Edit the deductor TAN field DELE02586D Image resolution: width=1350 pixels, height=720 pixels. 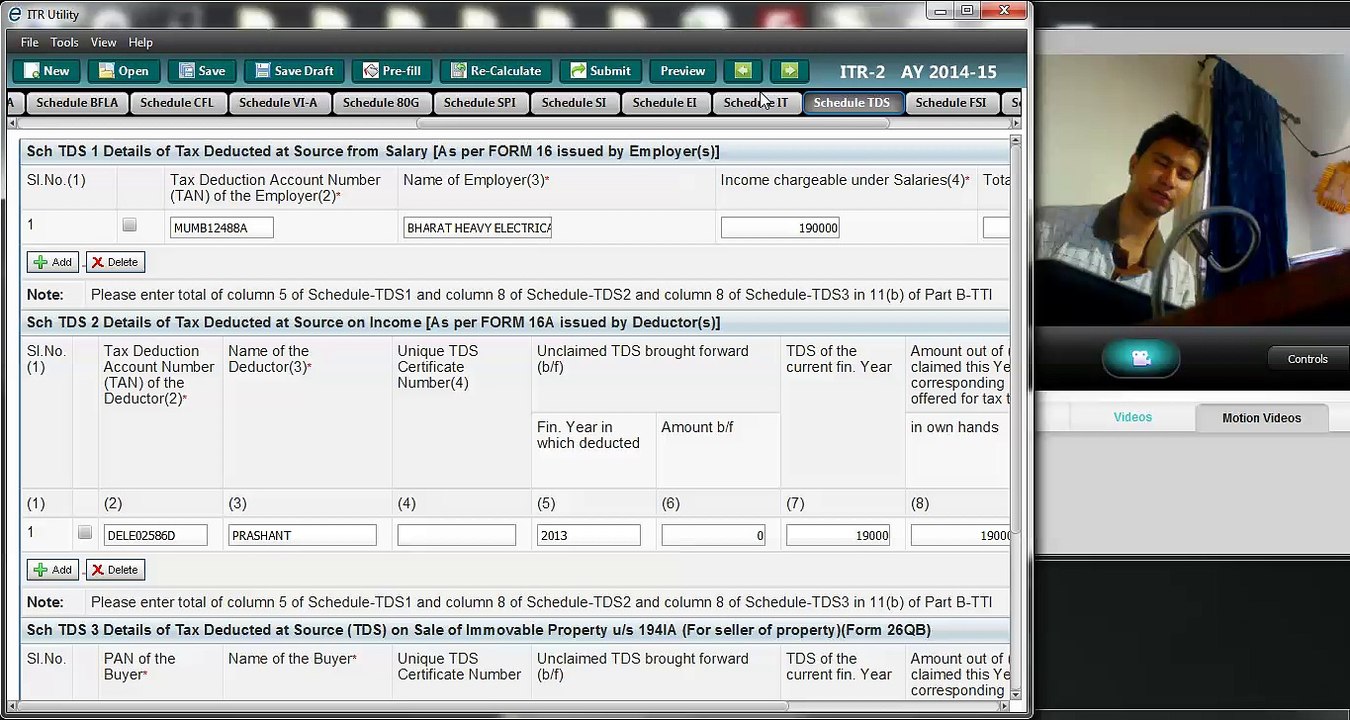(x=155, y=536)
